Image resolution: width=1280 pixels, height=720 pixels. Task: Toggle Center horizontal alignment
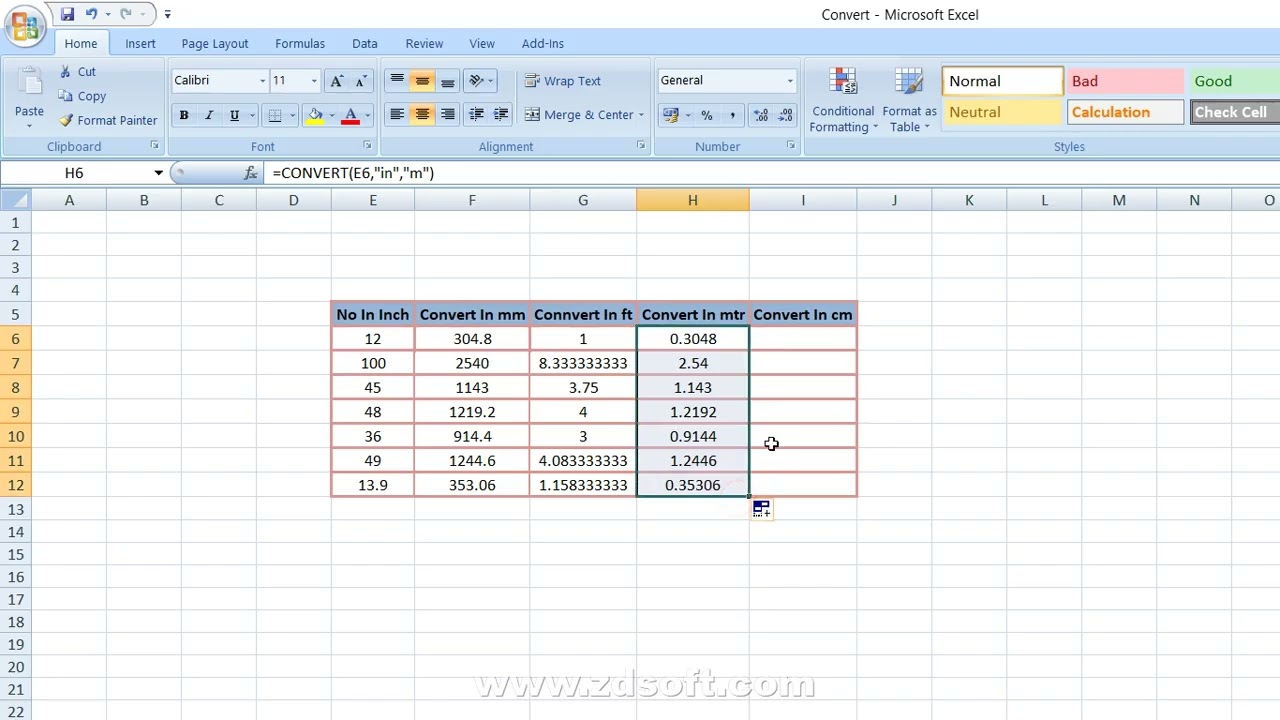(x=422, y=115)
